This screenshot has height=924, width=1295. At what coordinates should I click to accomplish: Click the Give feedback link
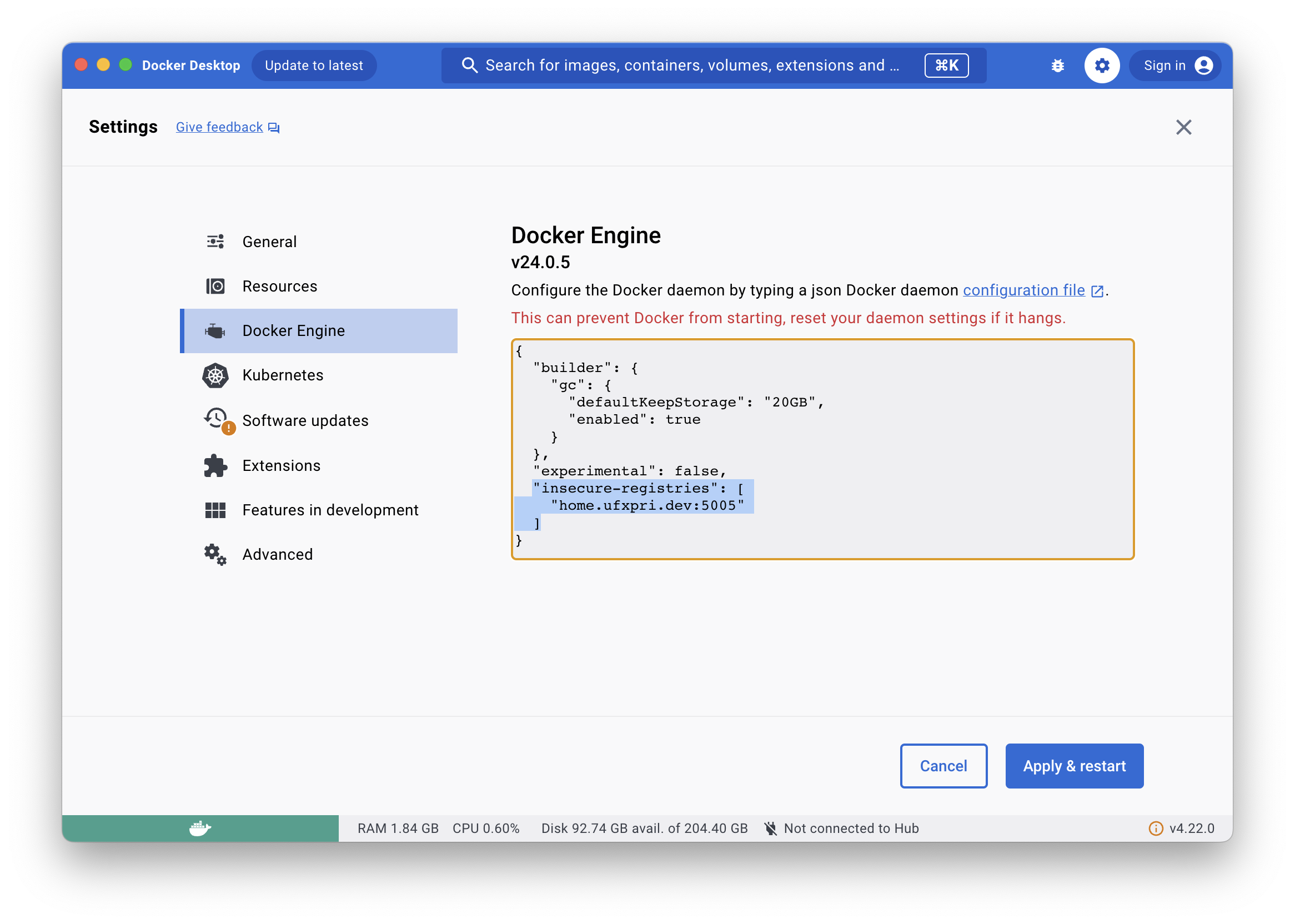(x=219, y=127)
